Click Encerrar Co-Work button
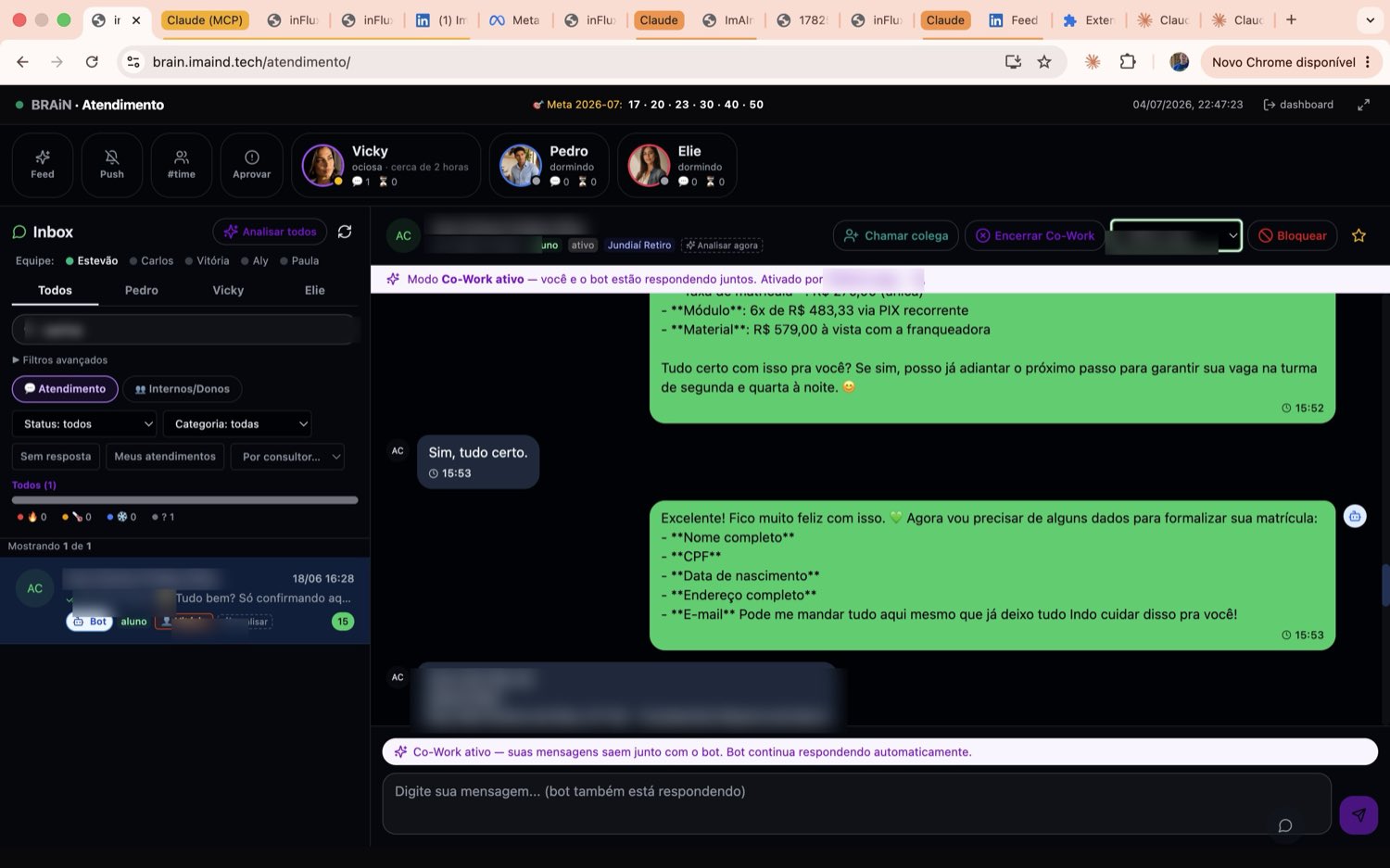Screen dimensions: 1390x868 (1035, 235)
